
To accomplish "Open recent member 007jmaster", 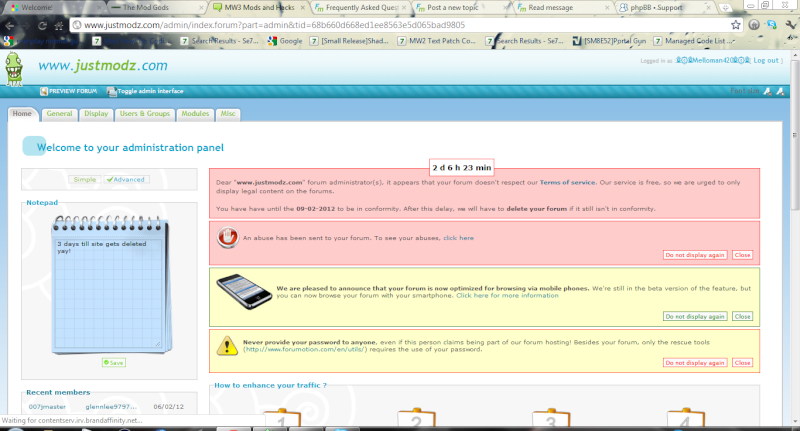I will (47, 407).
